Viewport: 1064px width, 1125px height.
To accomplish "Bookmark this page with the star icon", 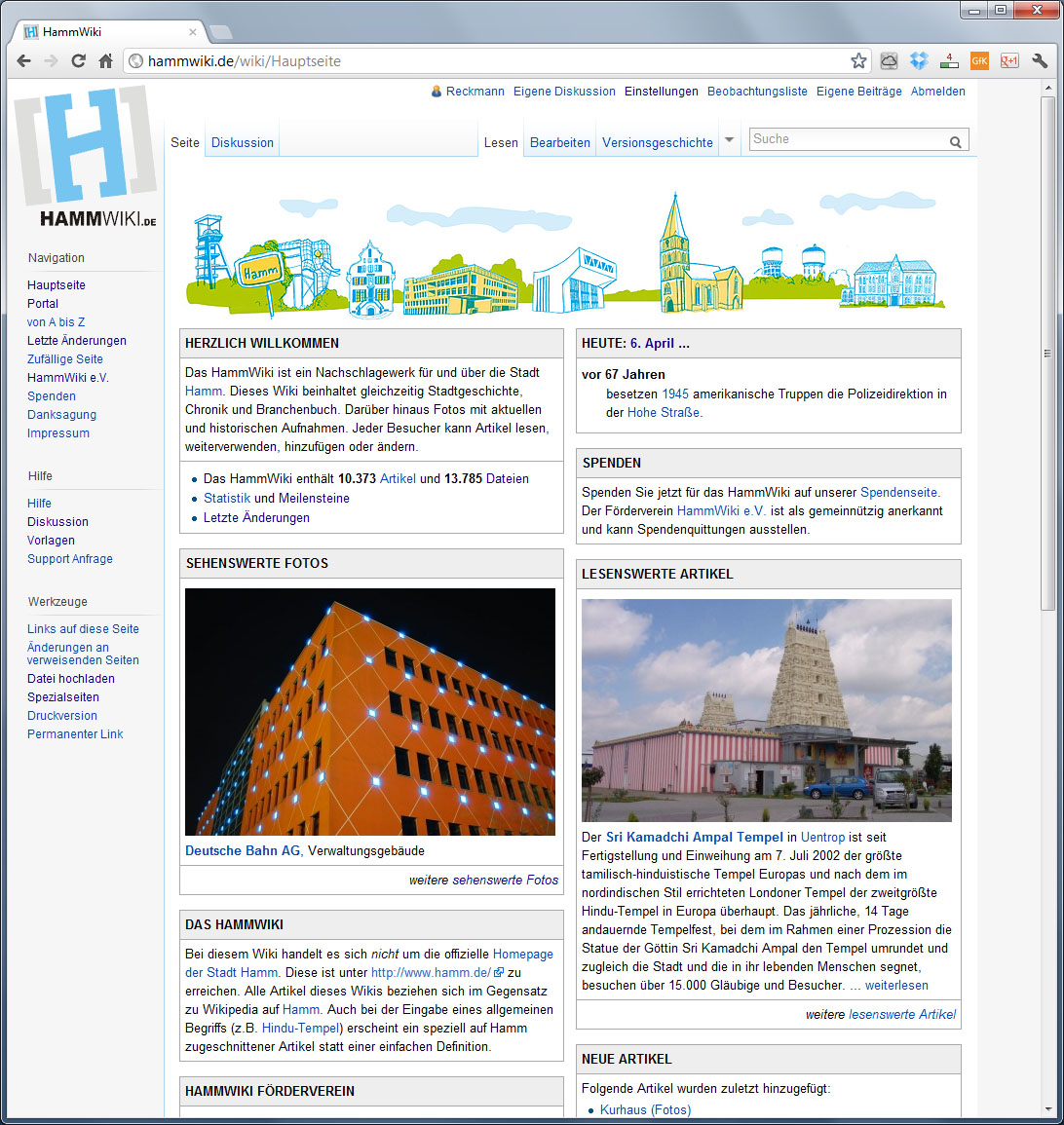I will click(x=858, y=61).
